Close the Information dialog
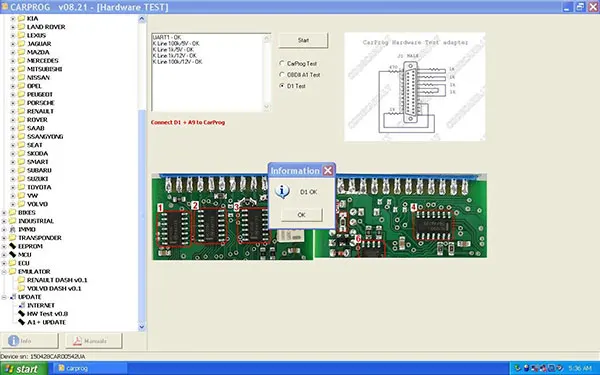The height and width of the screenshot is (375, 600). coord(328,171)
